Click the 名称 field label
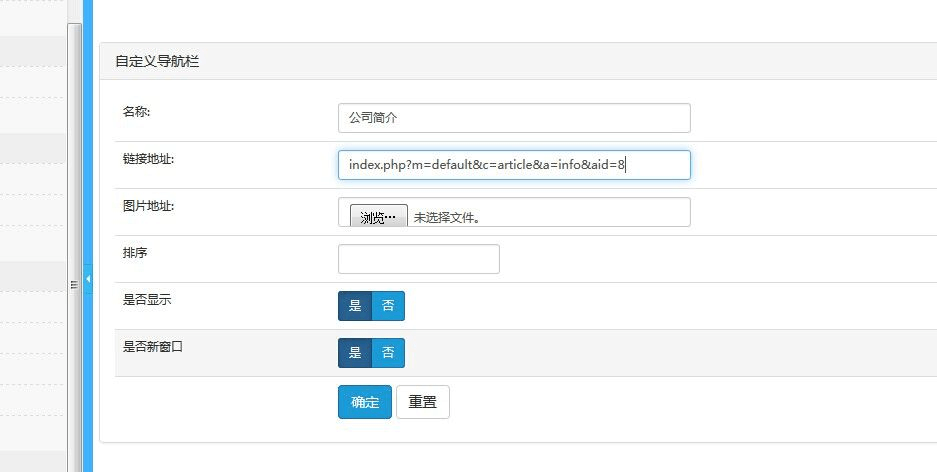 pyautogui.click(x=136, y=111)
